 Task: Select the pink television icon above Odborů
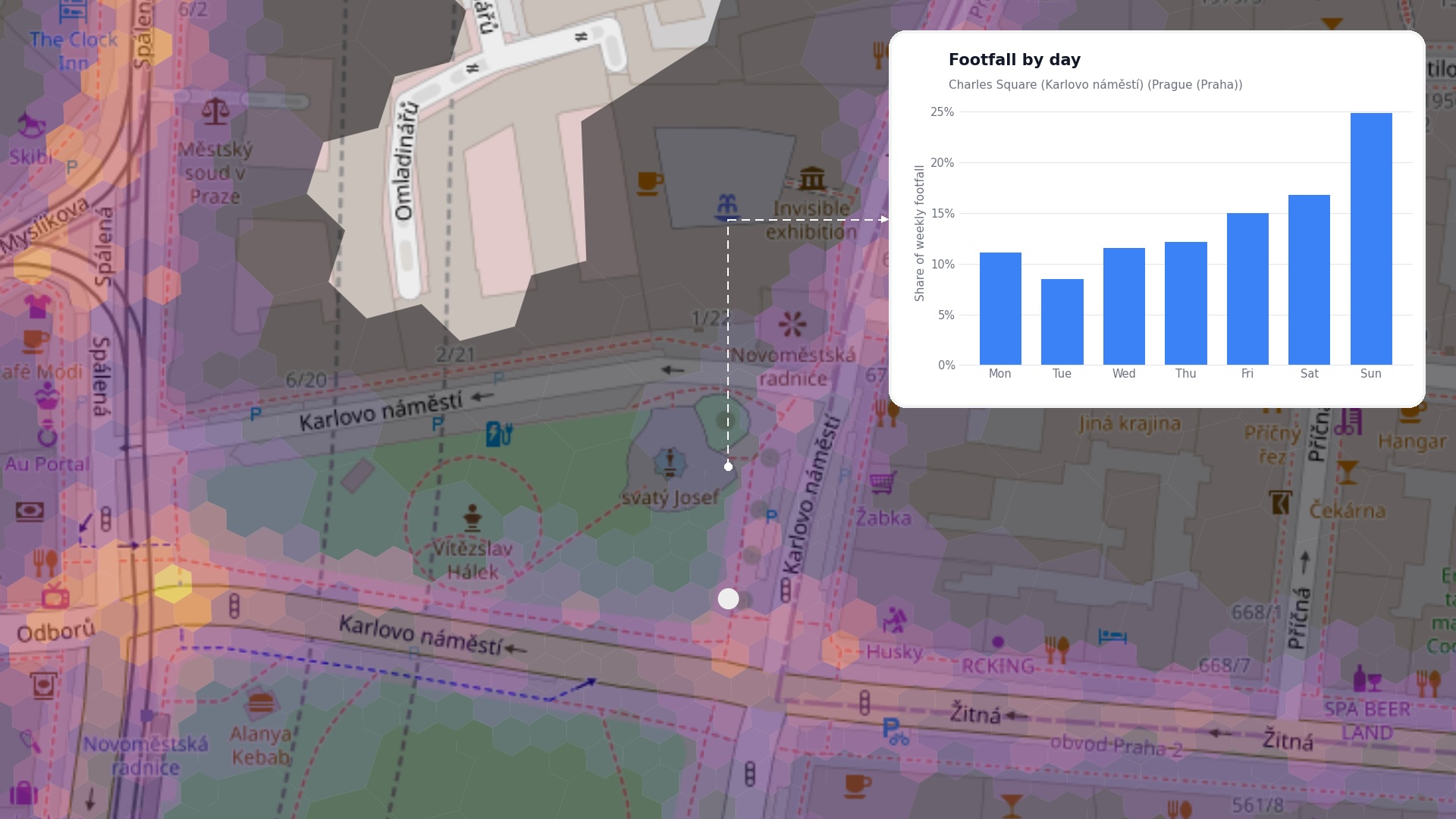pyautogui.click(x=55, y=597)
